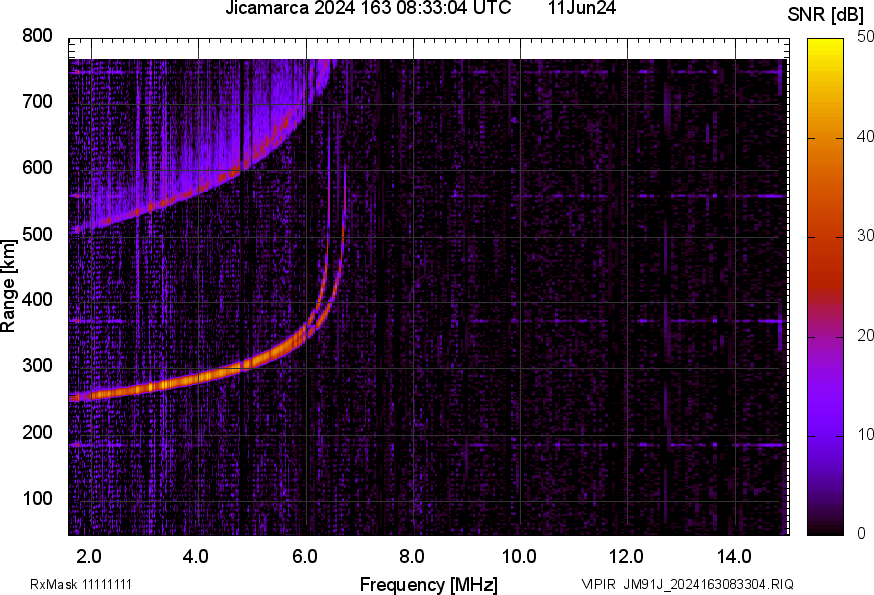
Task: Click the frequency tick label '2.0'
Action: point(89,557)
